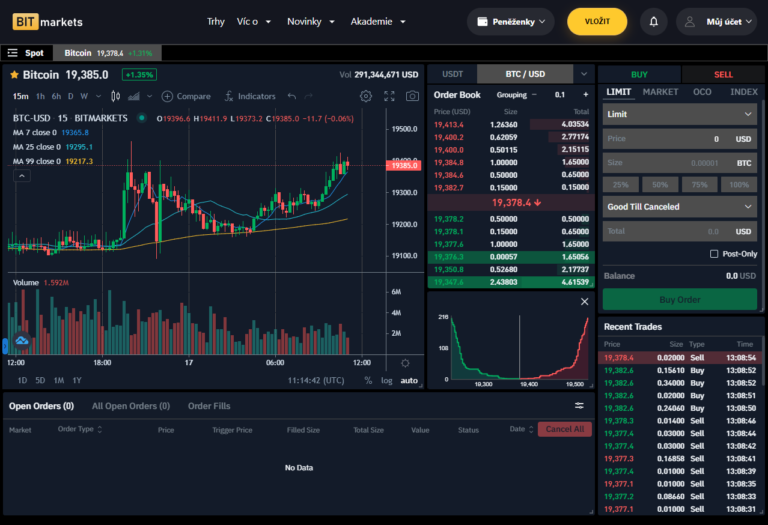Enter fullscreen chart mode
The height and width of the screenshot is (525, 768).
pos(389,96)
